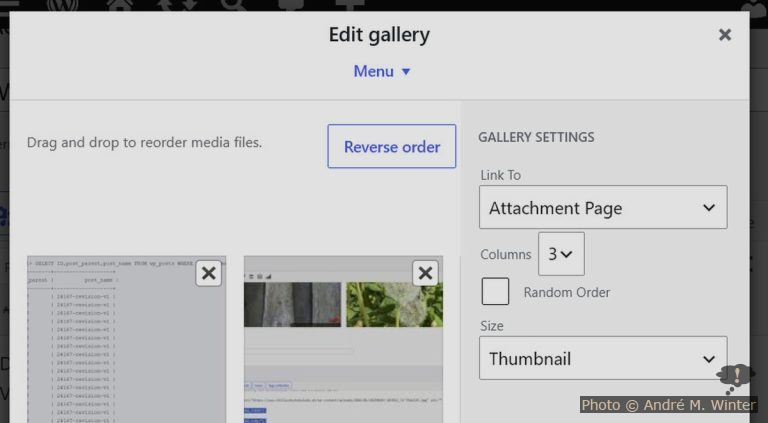The height and width of the screenshot is (423, 768).
Task: Open the Columns dropdown showing 3
Action: tap(561, 254)
